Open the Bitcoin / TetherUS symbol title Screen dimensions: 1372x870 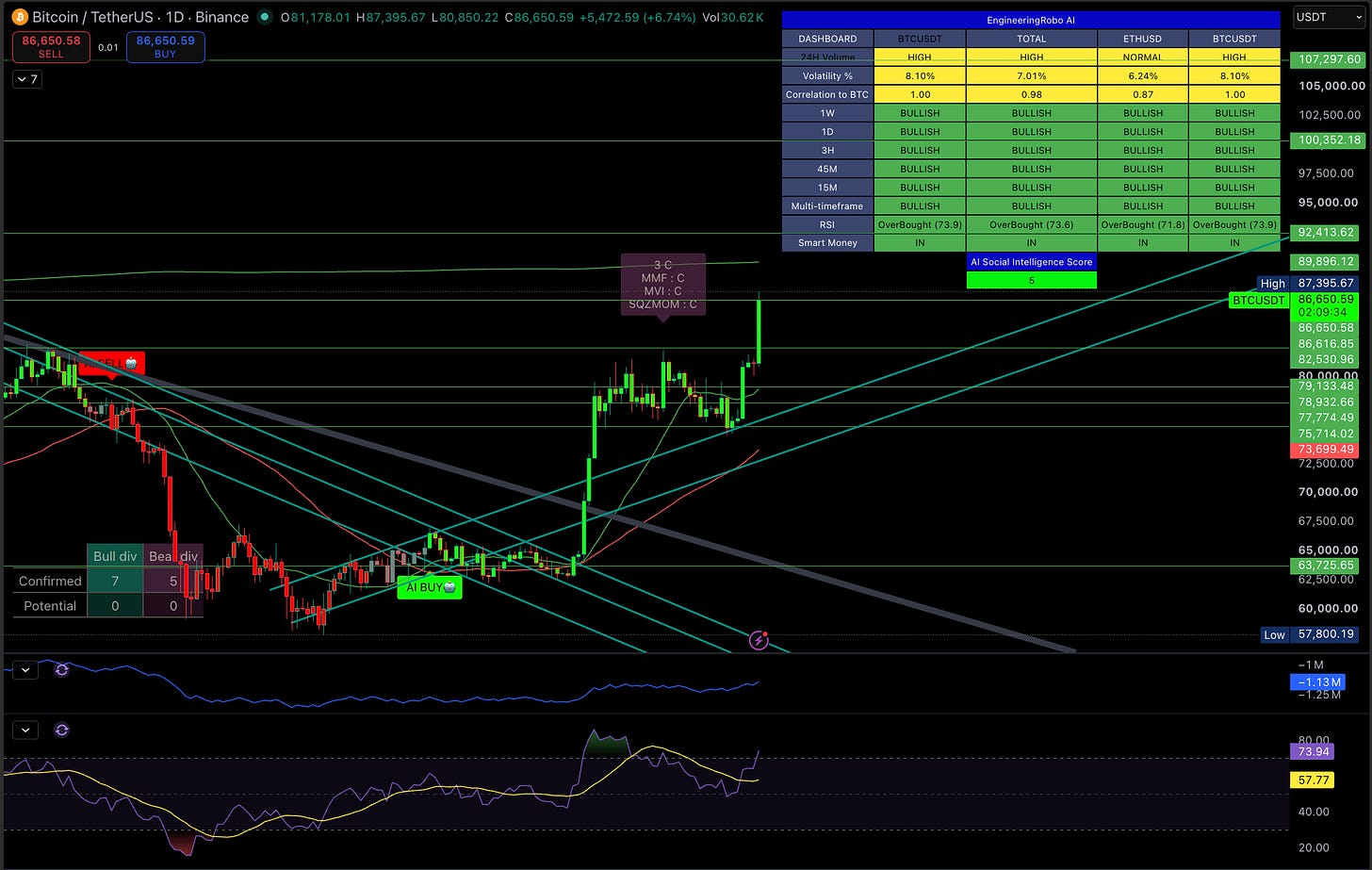point(140,17)
